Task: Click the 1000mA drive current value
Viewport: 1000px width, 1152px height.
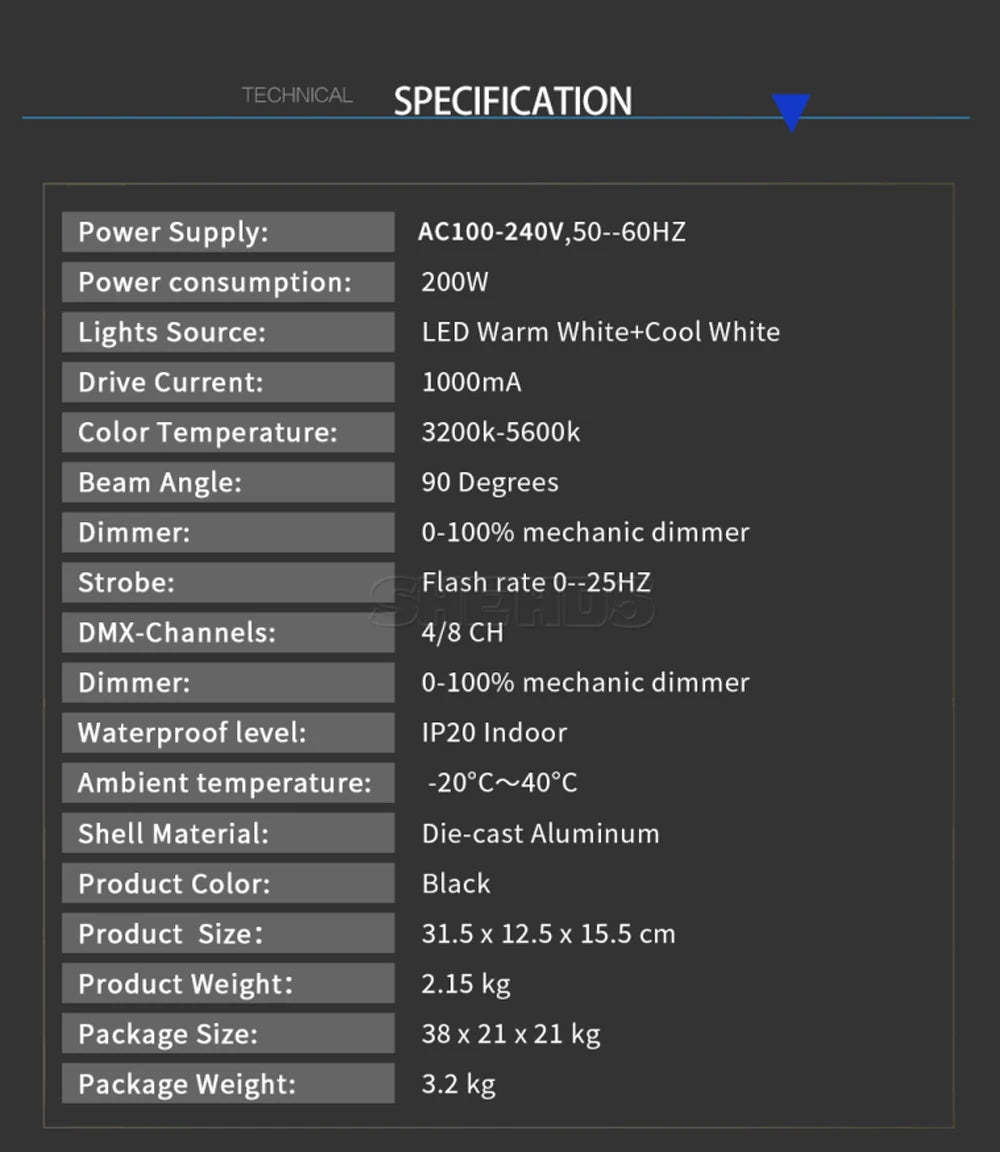Action: 472,382
